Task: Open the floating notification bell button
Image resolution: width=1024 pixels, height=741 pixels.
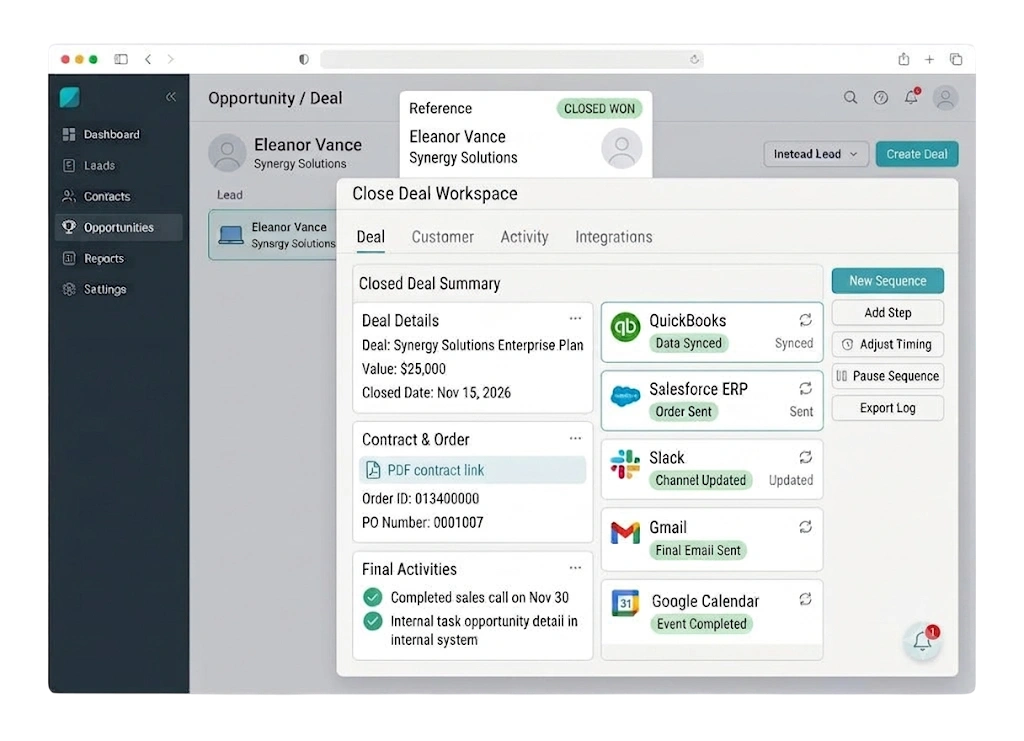Action: (922, 640)
